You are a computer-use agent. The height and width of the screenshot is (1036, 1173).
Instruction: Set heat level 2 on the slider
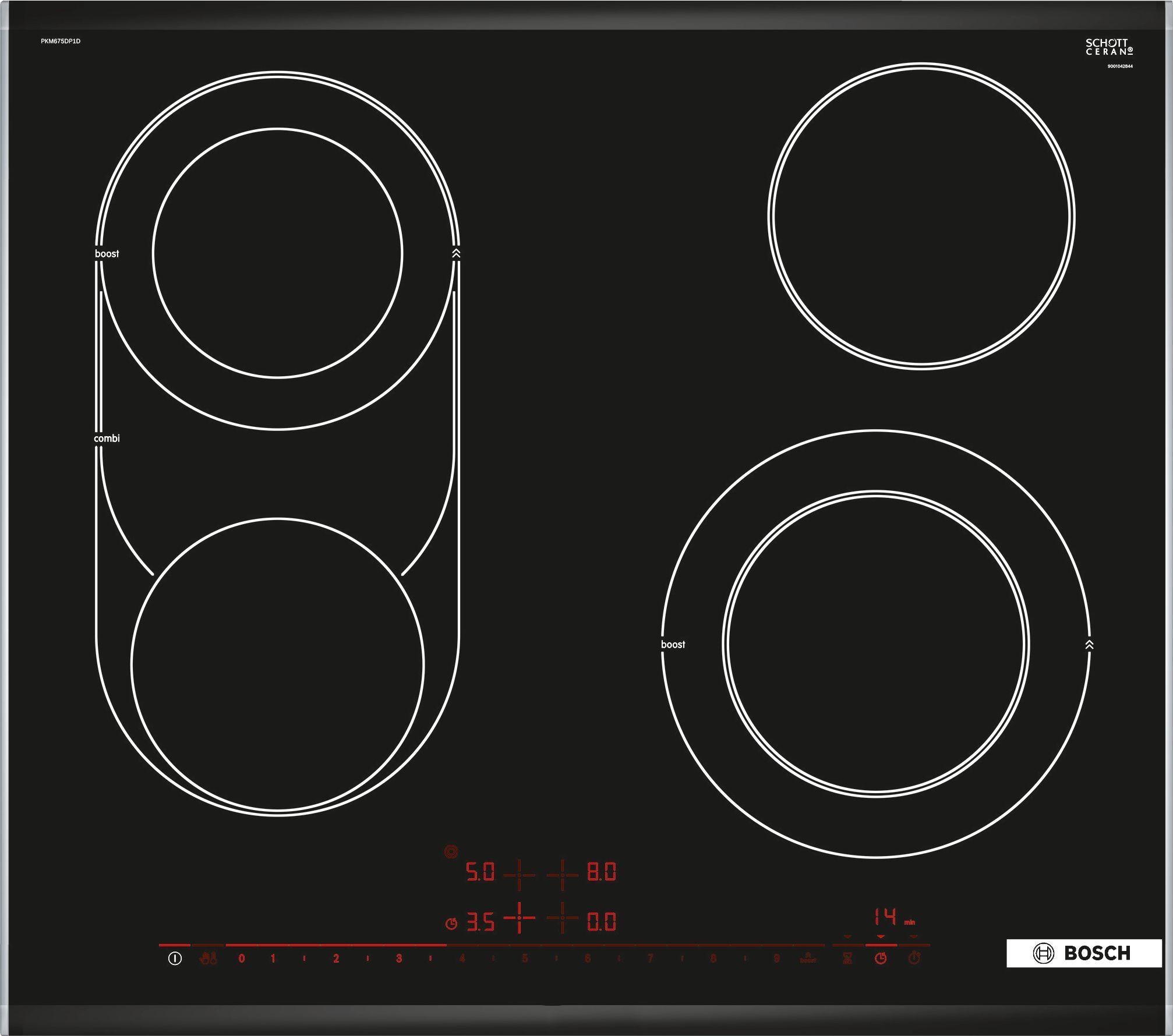coord(336,959)
